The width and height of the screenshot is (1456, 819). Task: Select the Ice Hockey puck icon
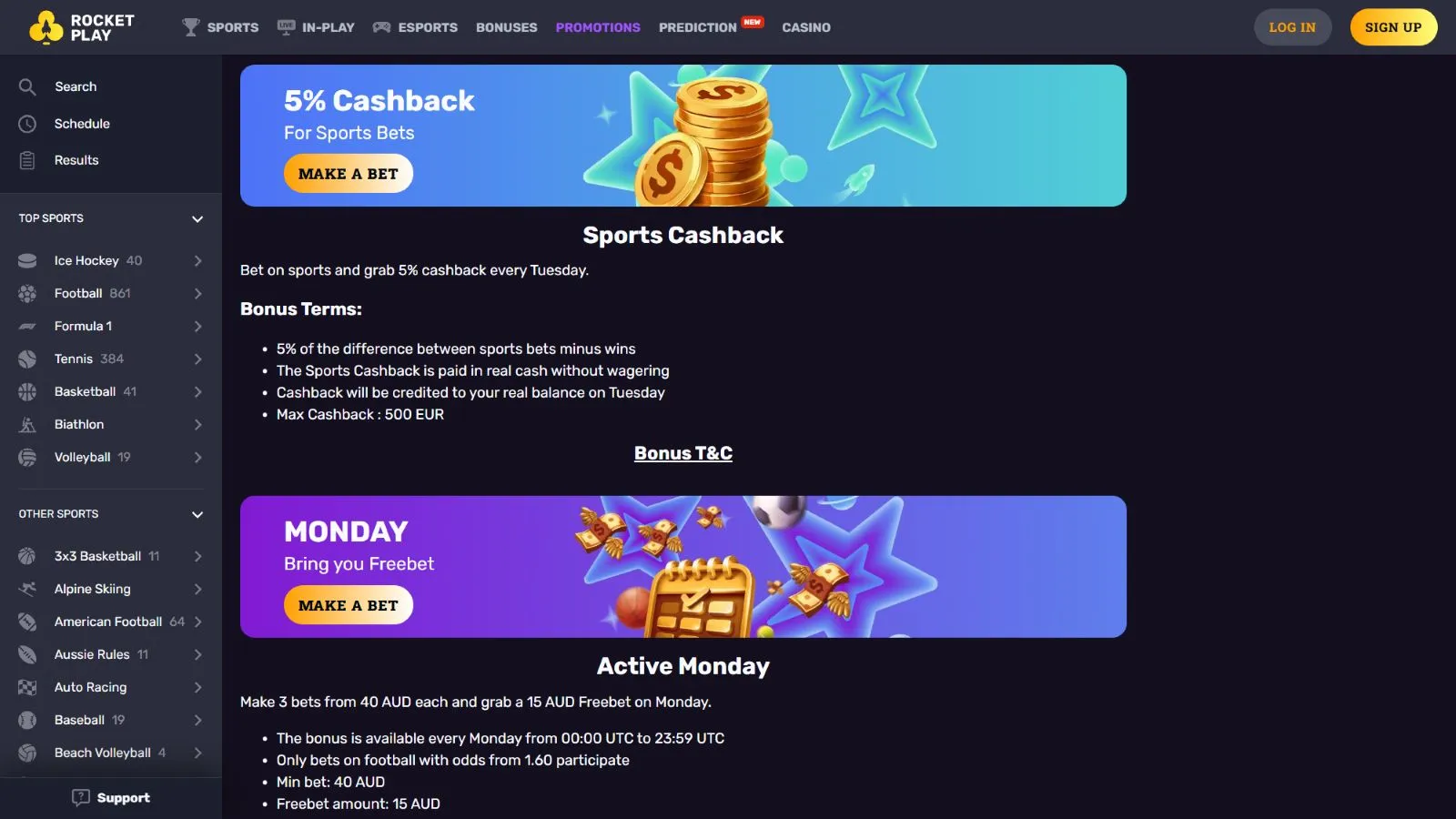point(27,261)
